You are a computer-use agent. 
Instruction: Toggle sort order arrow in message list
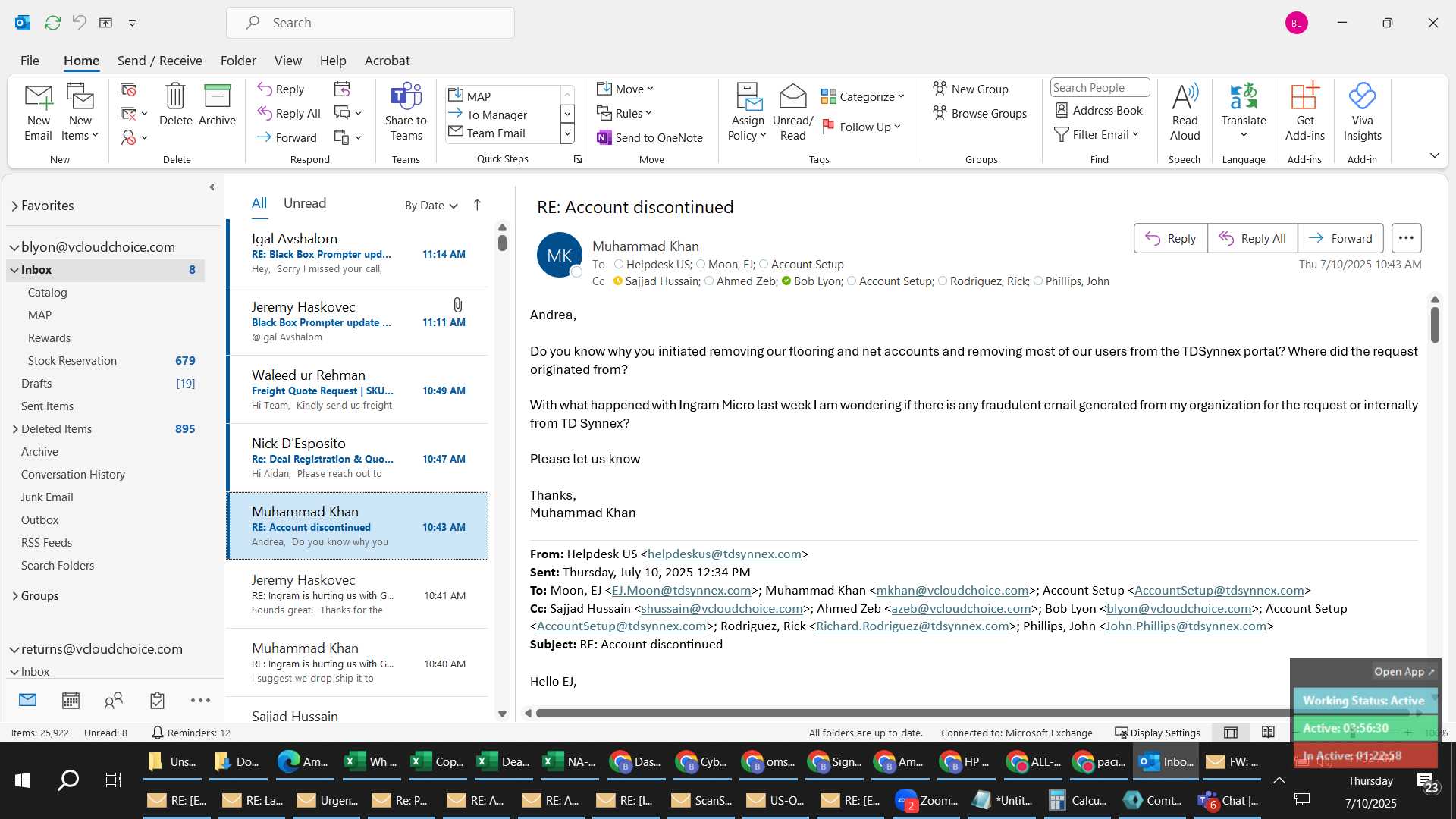click(477, 205)
